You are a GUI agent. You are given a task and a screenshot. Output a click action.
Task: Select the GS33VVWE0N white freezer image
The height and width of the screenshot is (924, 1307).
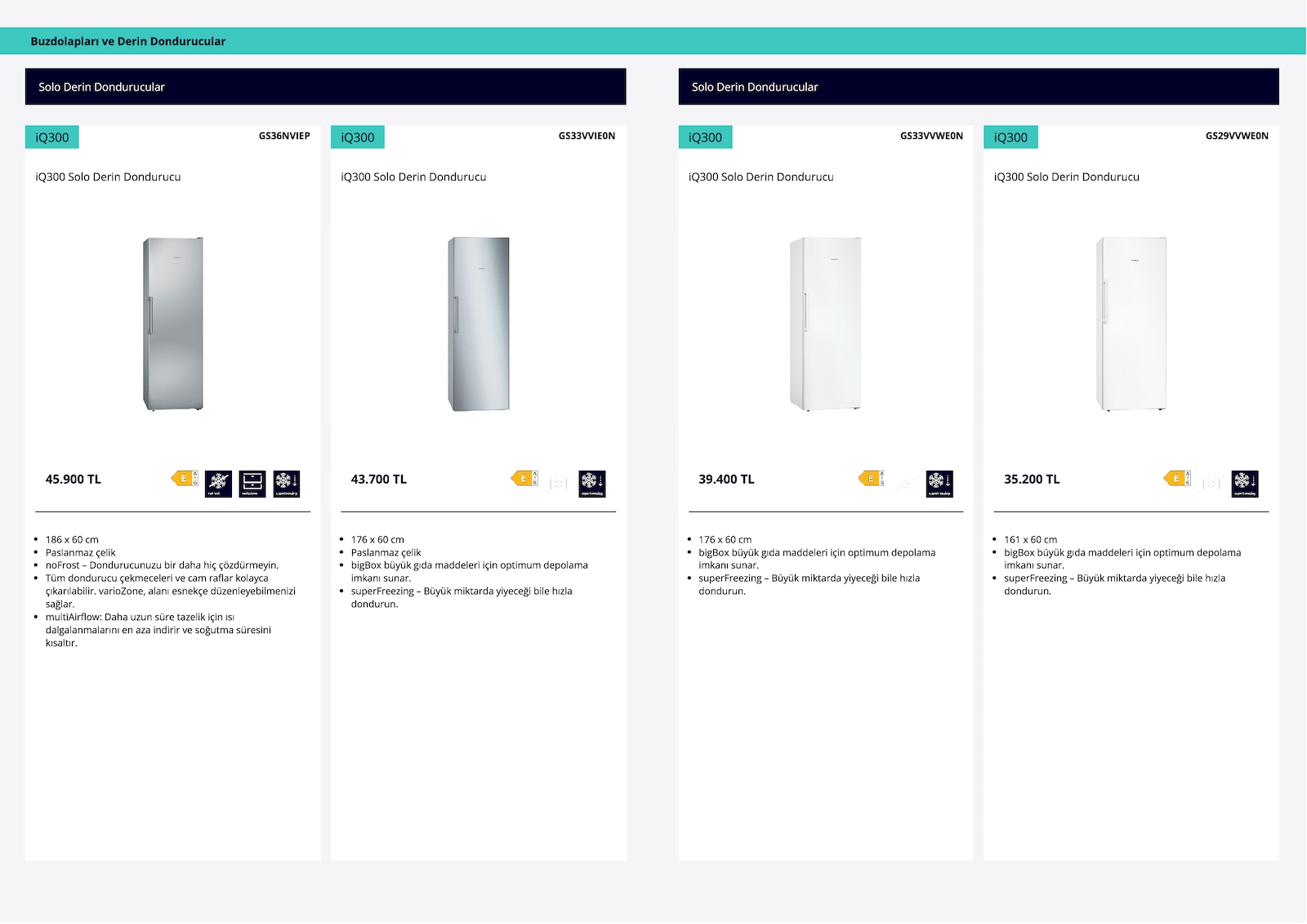pos(826,324)
